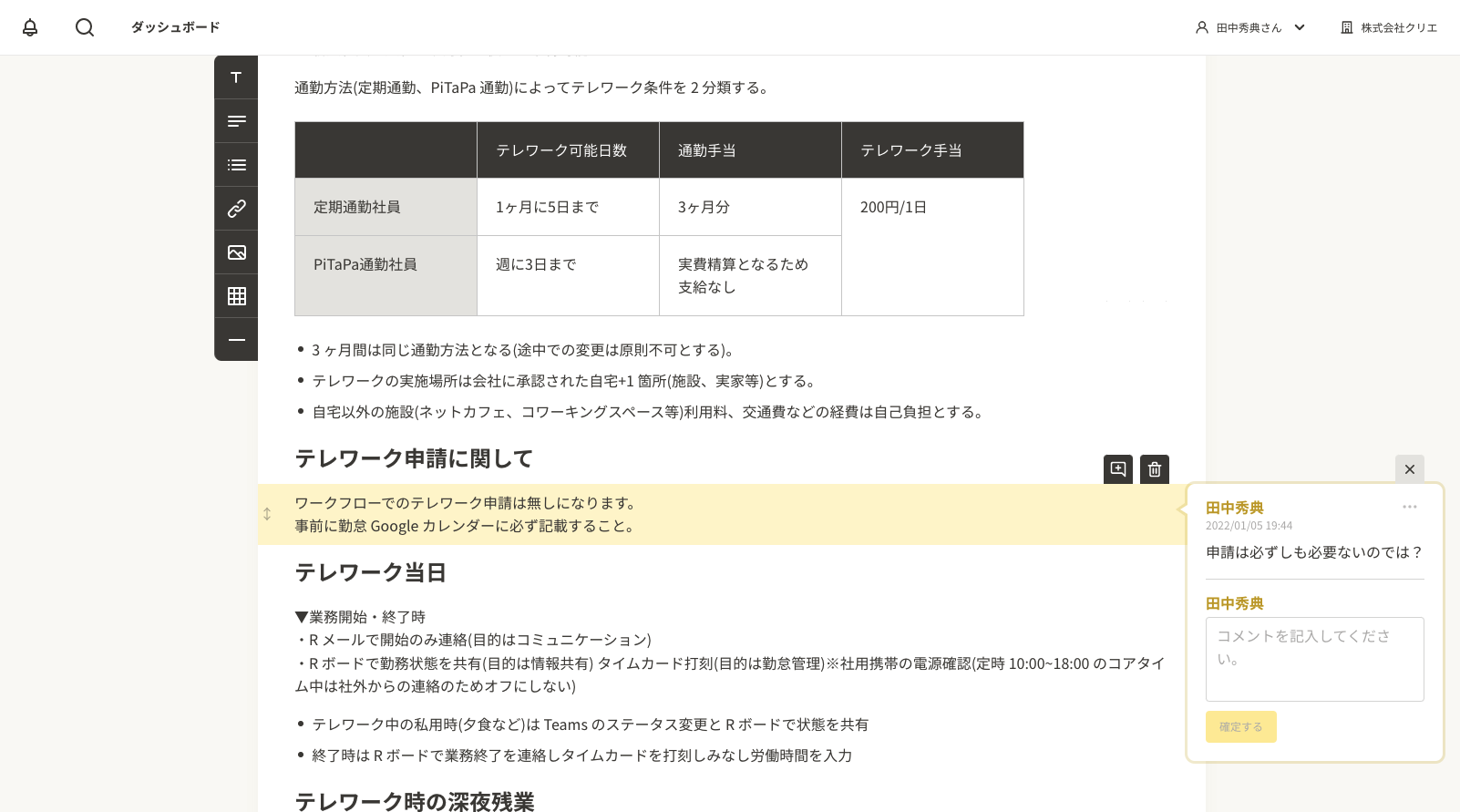Click the 200円/1日 cell
Screen dimensions: 1460x812
click(x=932, y=247)
